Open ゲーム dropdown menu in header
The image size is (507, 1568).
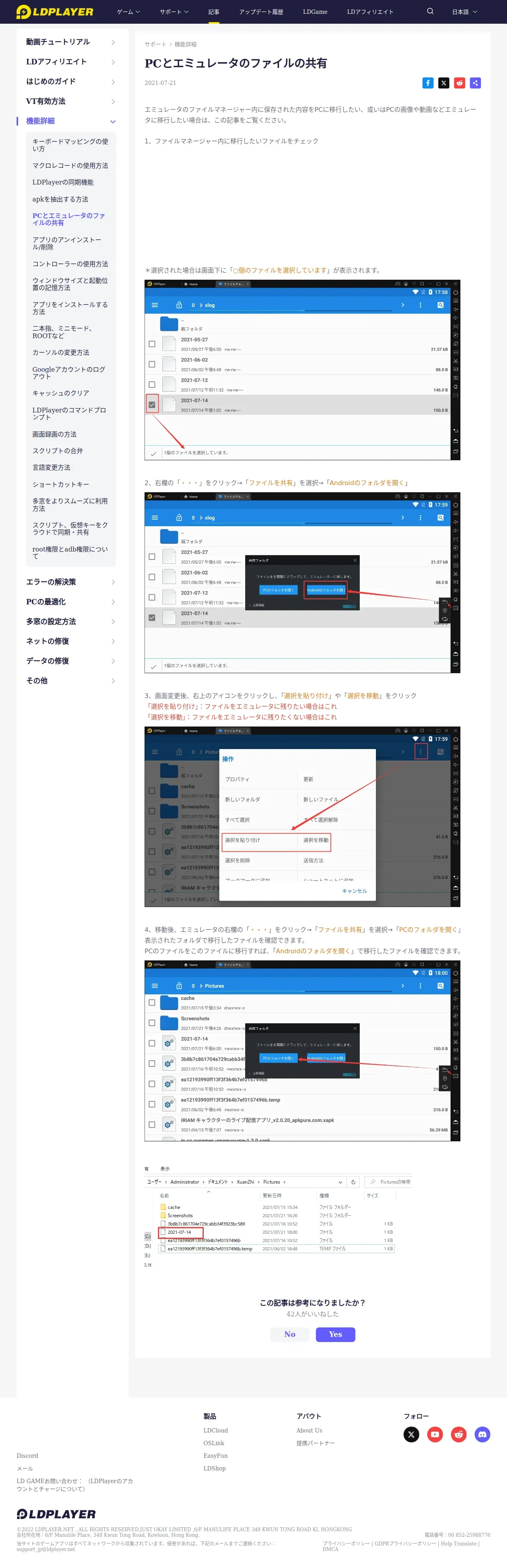(128, 11)
